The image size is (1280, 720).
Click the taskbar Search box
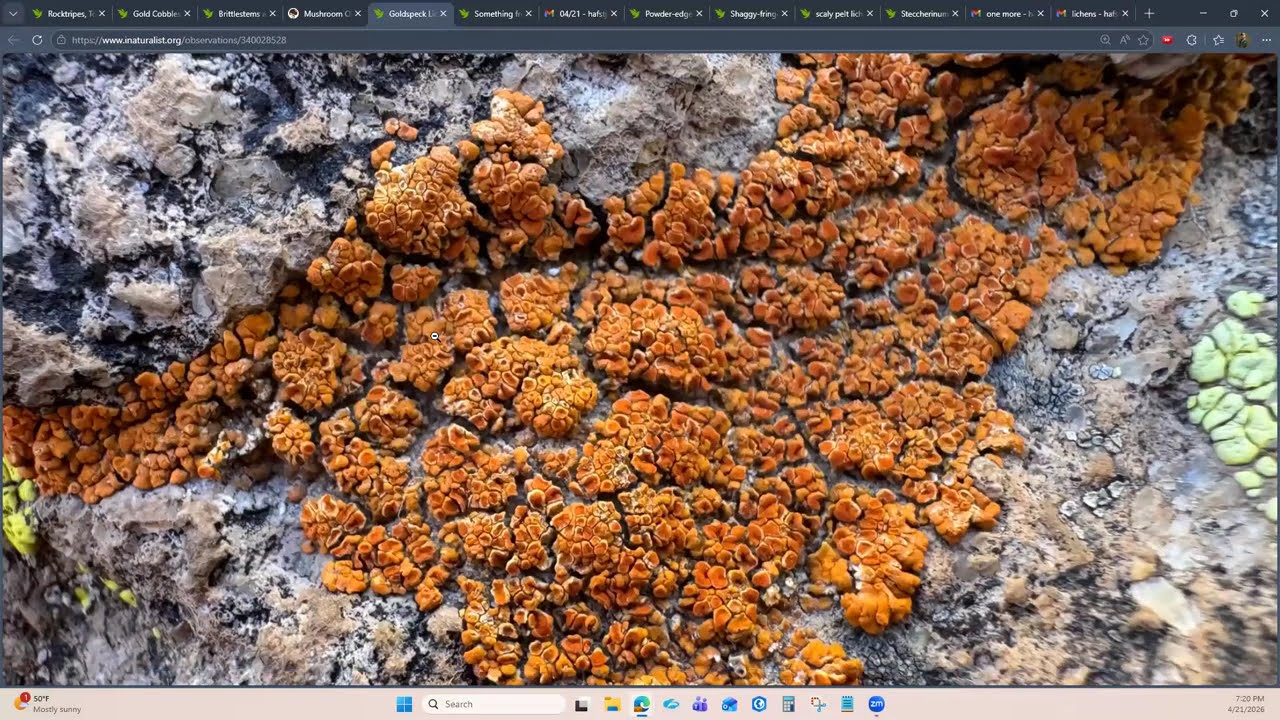494,704
